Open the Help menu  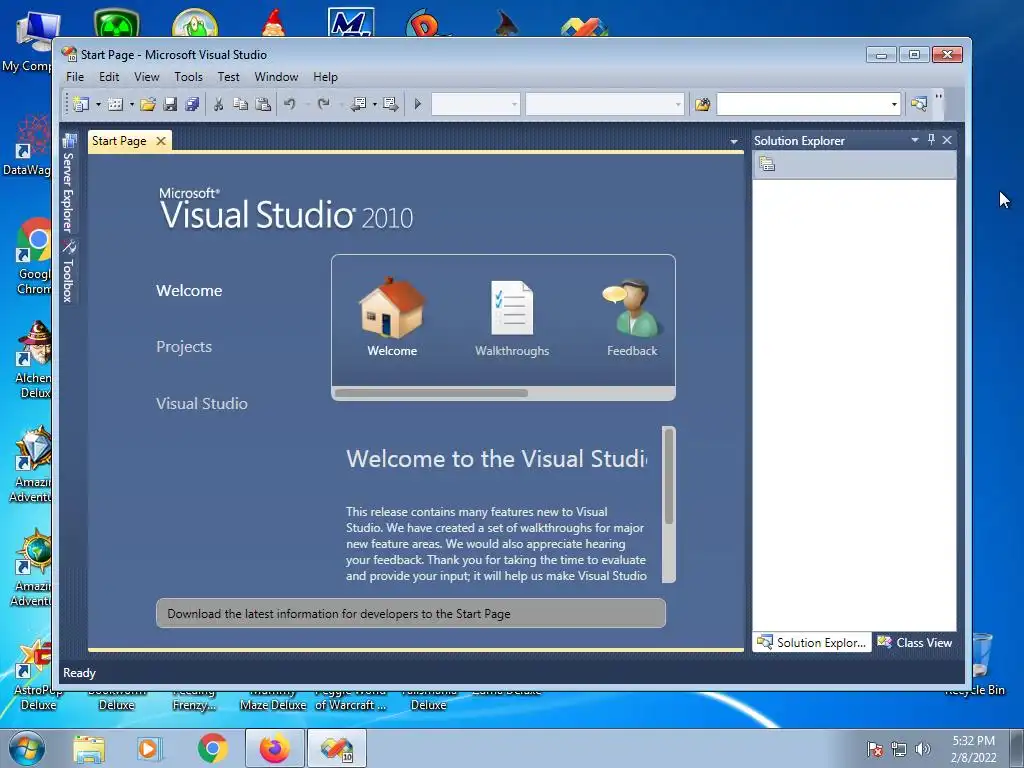[325, 77]
